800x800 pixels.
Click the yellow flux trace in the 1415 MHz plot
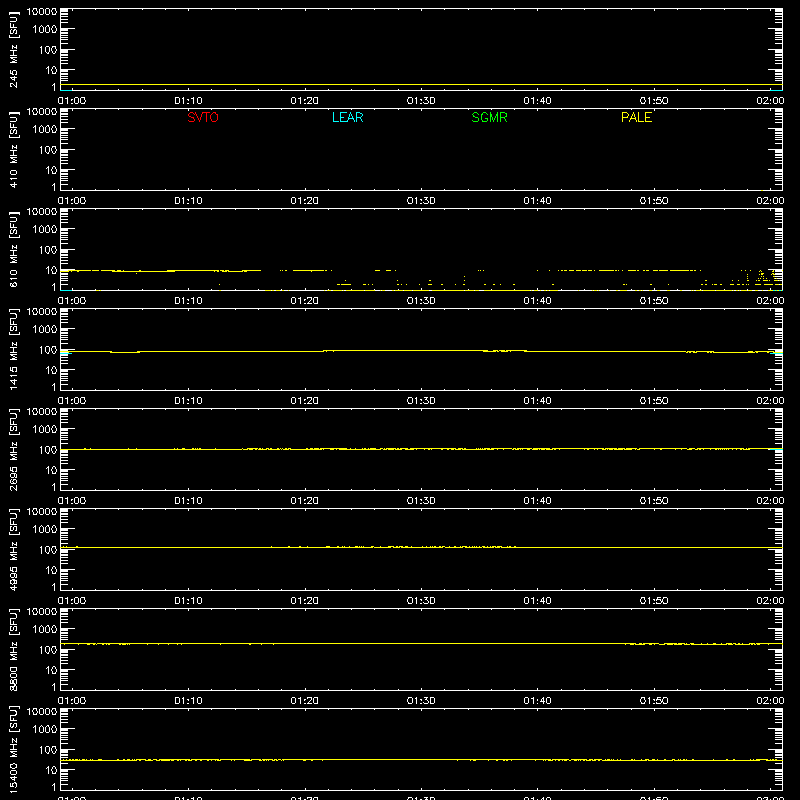[421, 351]
